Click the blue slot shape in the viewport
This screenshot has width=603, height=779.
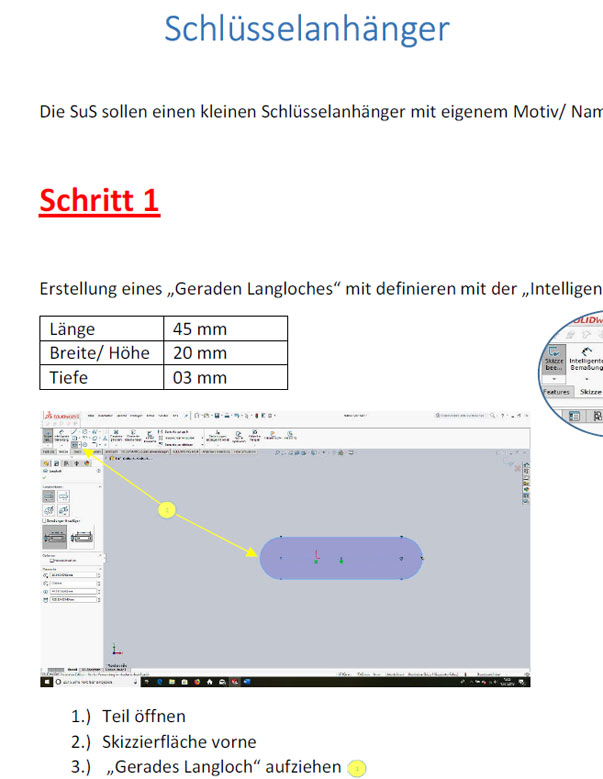pos(341,558)
